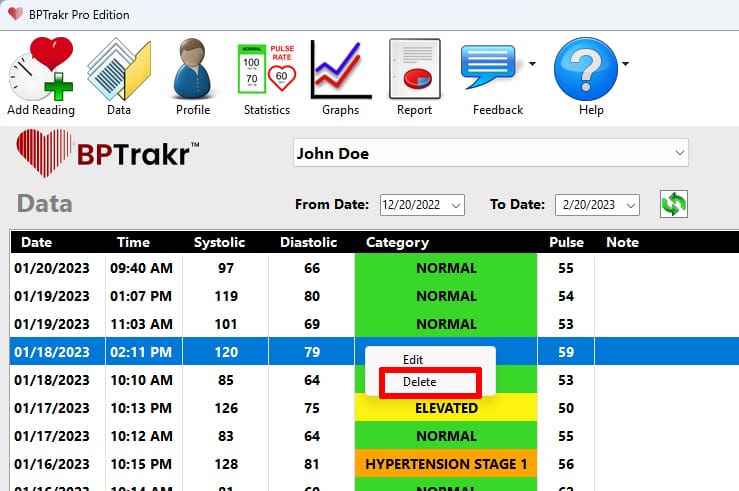Open the To Date picker dropdown
The width and height of the screenshot is (739, 491).
click(631, 205)
